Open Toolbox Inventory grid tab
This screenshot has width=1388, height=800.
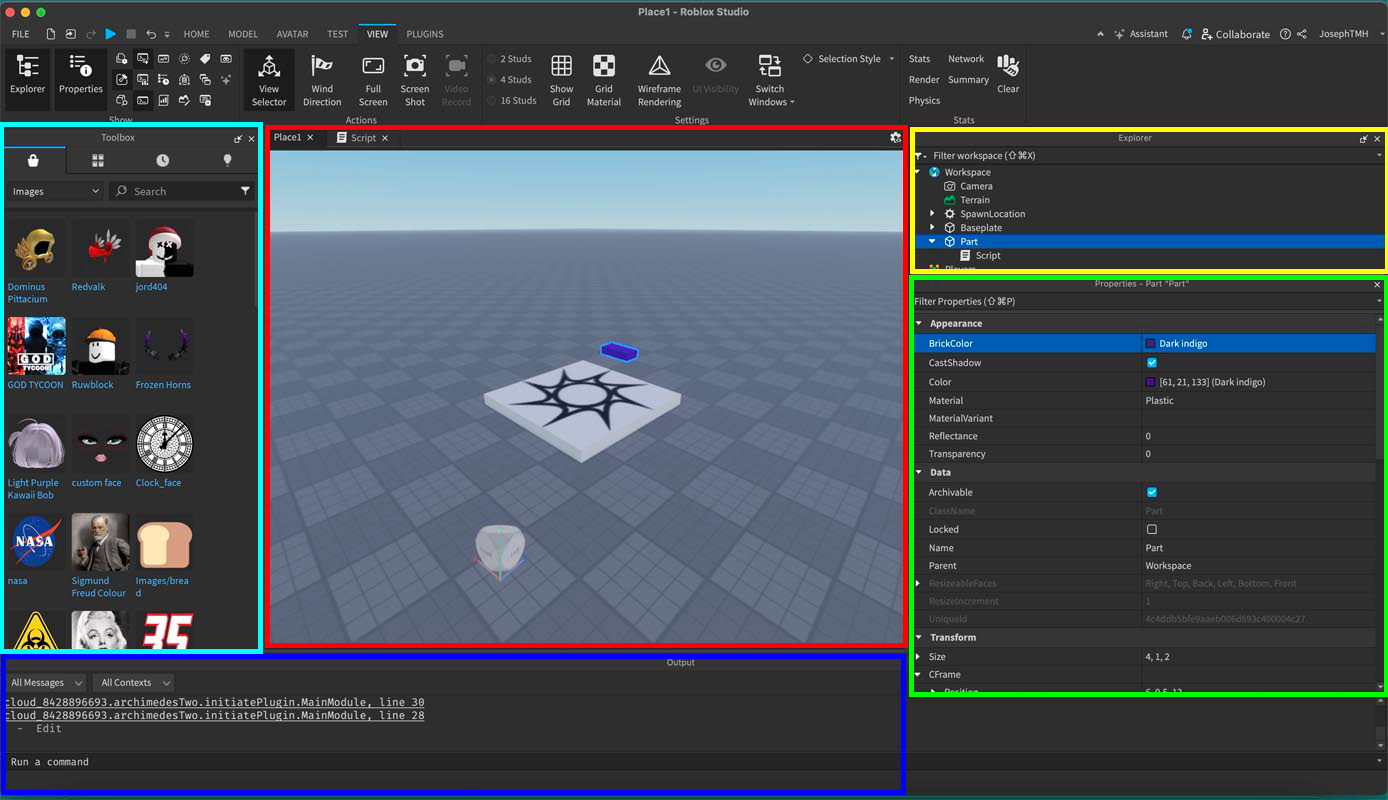(x=98, y=160)
